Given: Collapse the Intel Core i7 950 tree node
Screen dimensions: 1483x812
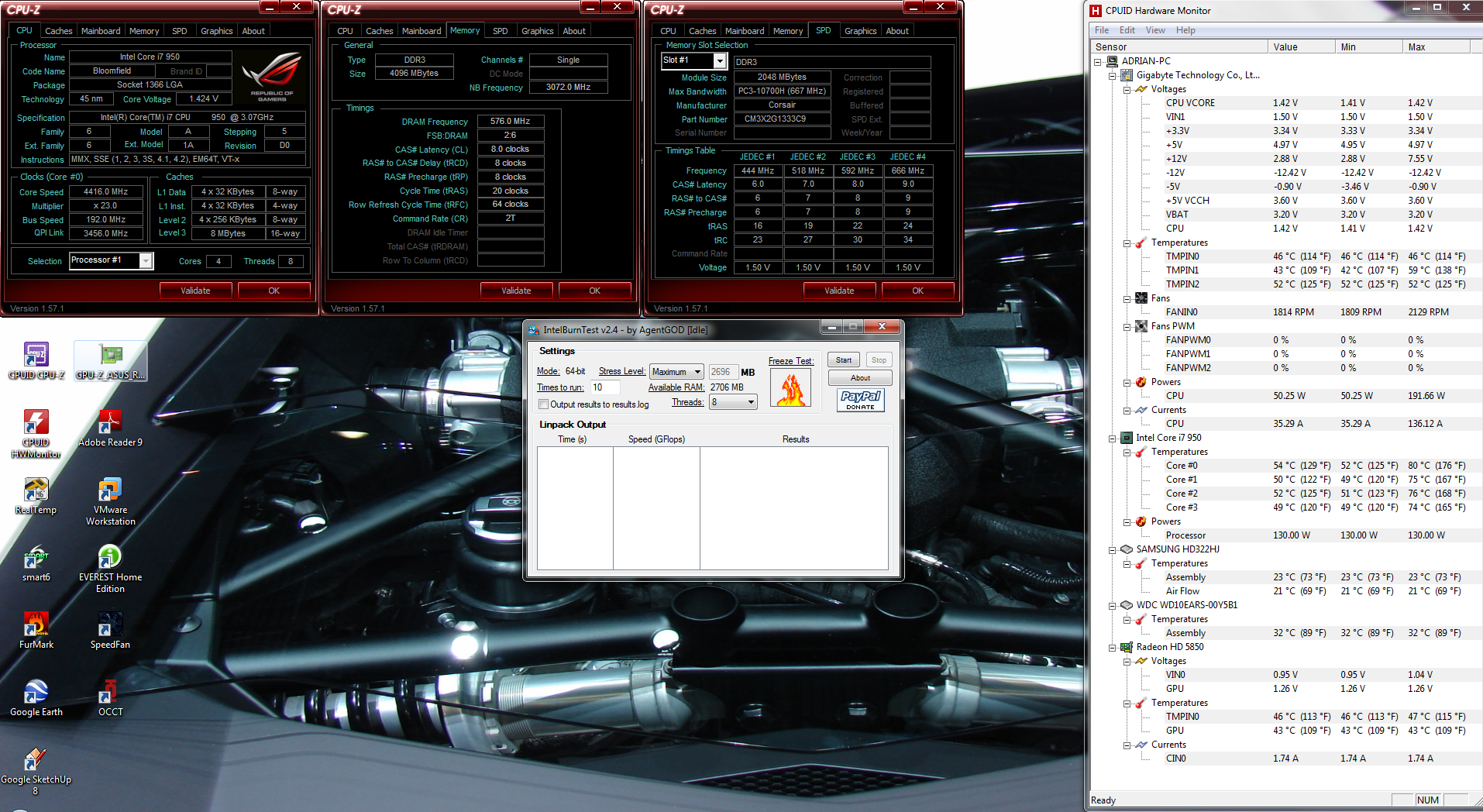Looking at the screenshot, I should 1113,438.
